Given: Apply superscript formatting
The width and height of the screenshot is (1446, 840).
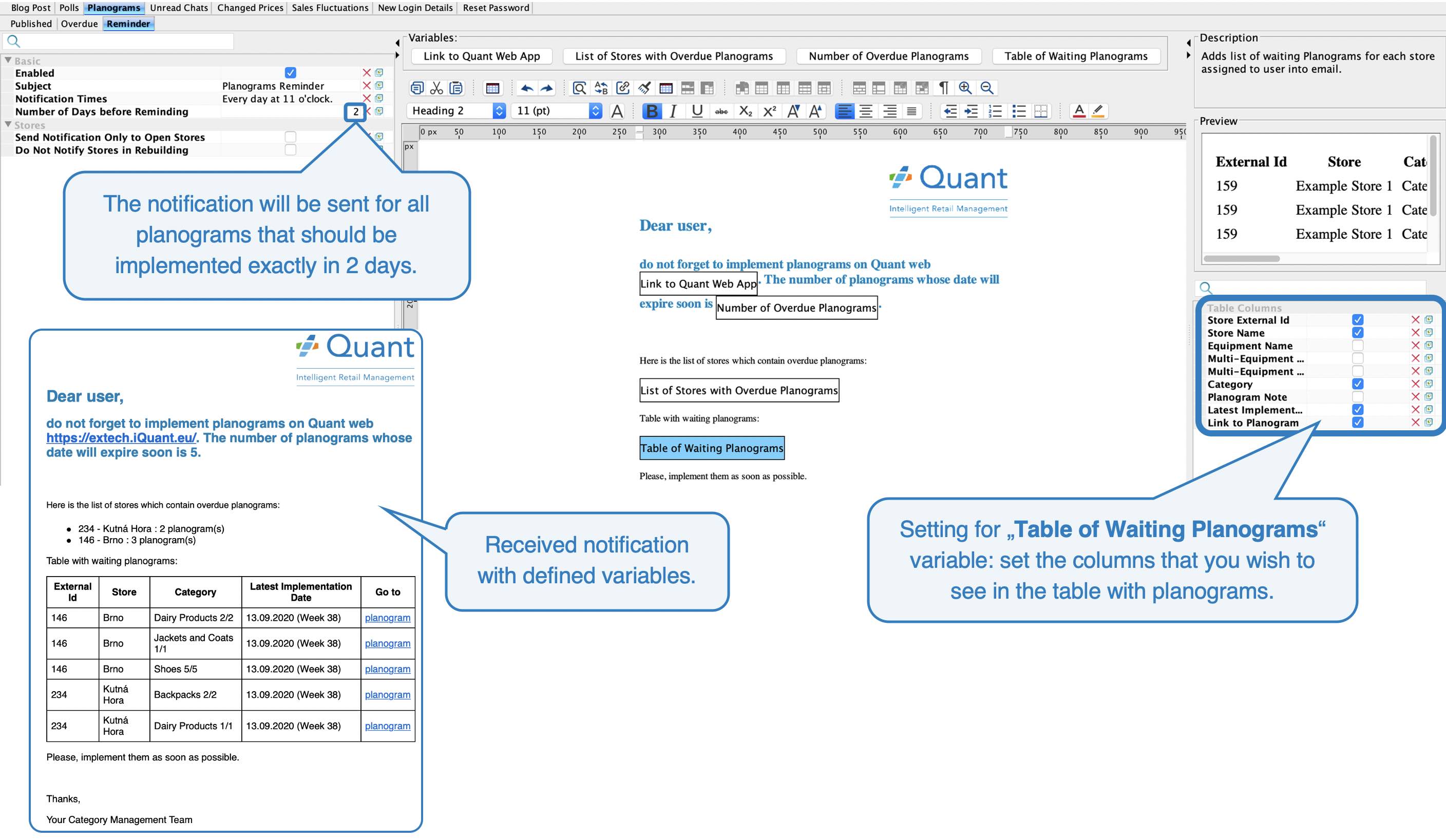Looking at the screenshot, I should click(770, 111).
